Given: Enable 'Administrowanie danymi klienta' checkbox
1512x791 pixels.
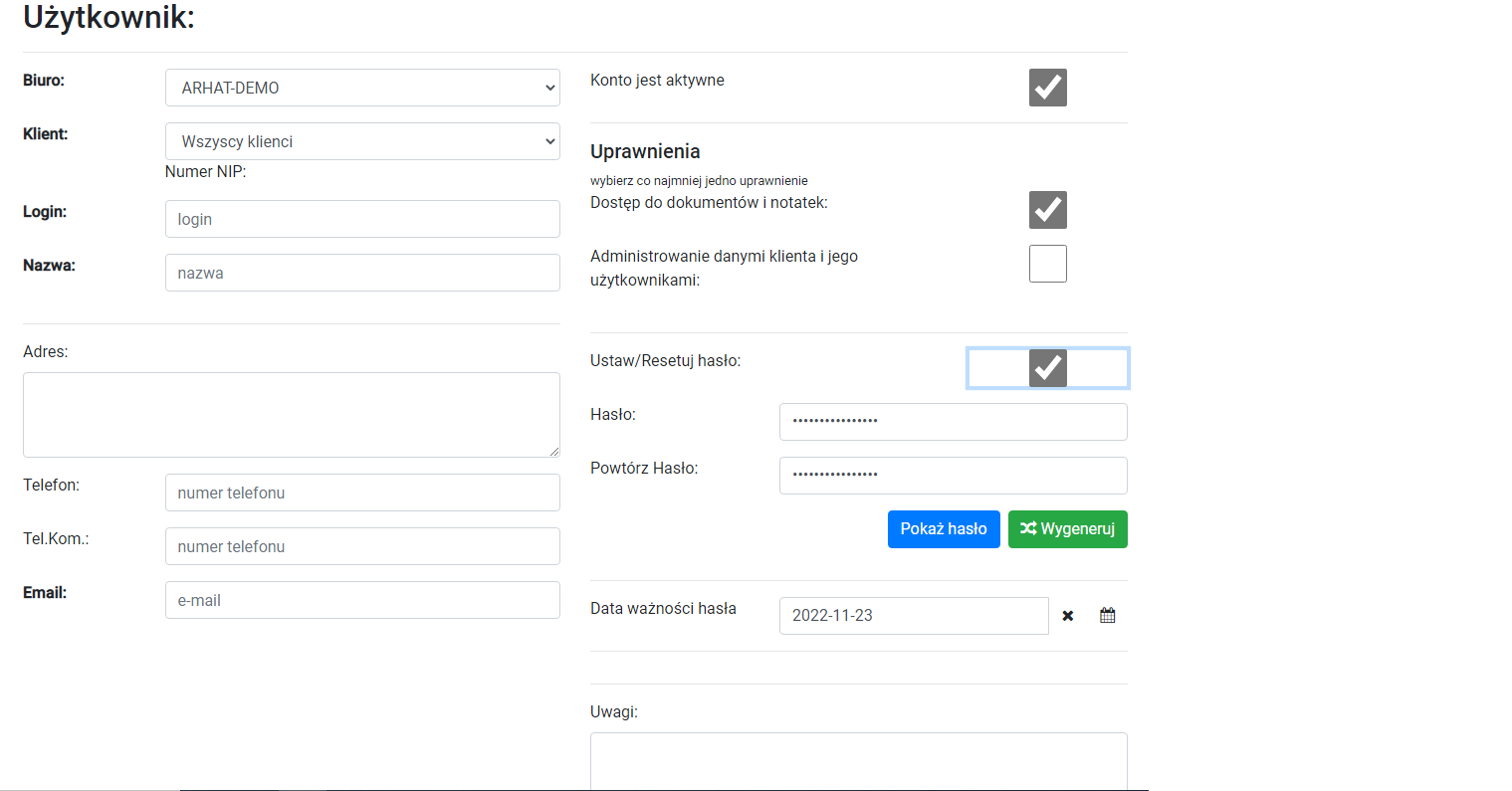Looking at the screenshot, I should pyautogui.click(x=1047, y=264).
